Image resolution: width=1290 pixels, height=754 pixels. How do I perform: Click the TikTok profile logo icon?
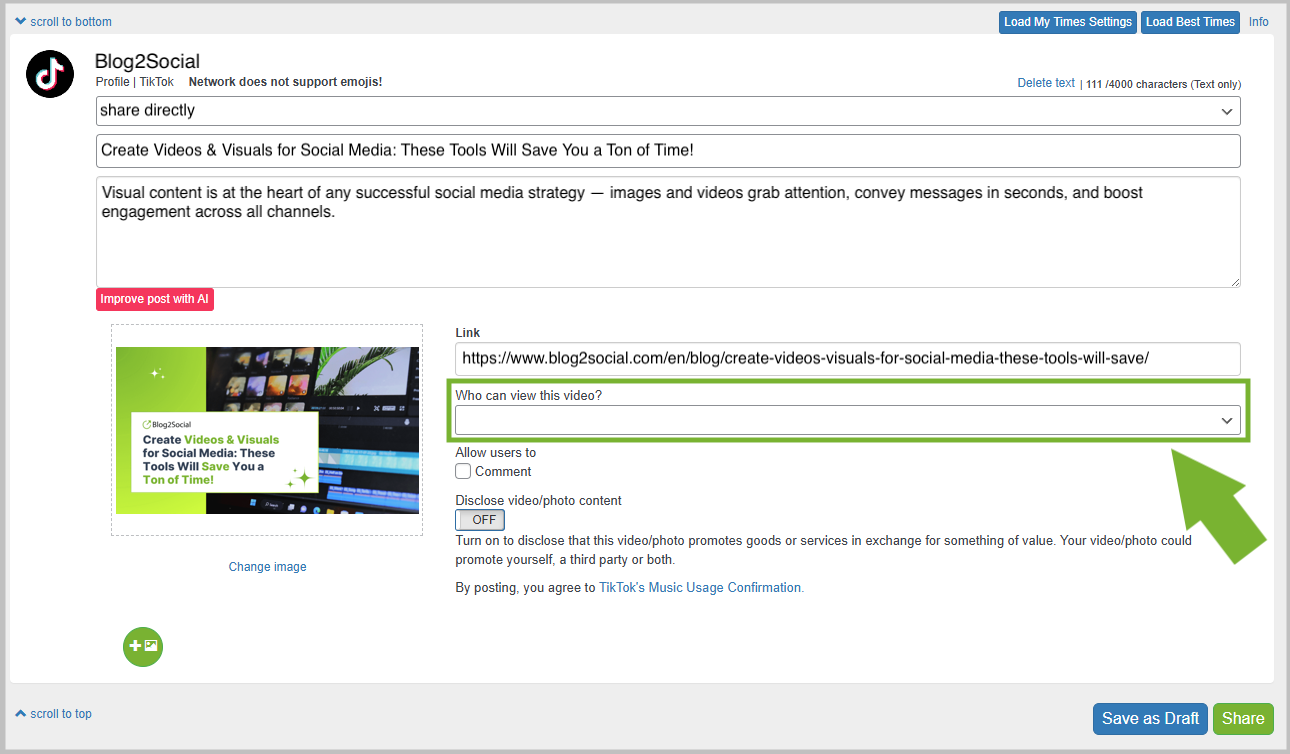[50, 74]
